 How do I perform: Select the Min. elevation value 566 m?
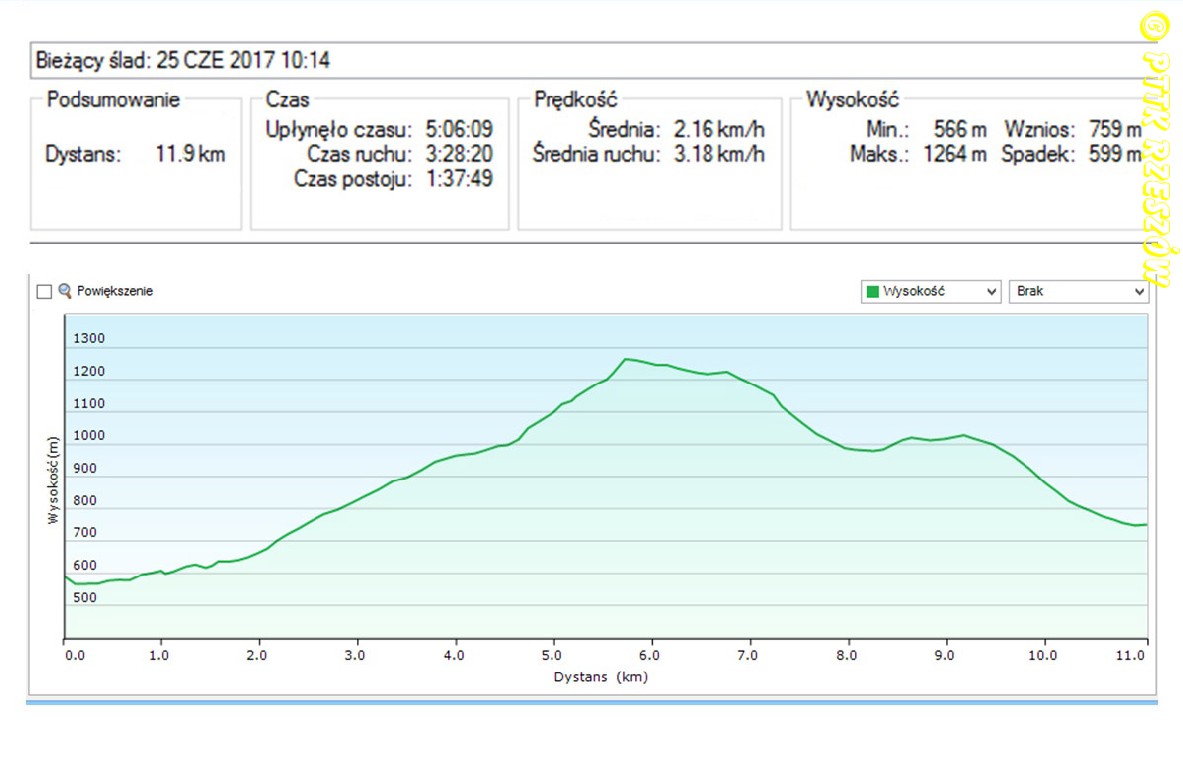(960, 129)
